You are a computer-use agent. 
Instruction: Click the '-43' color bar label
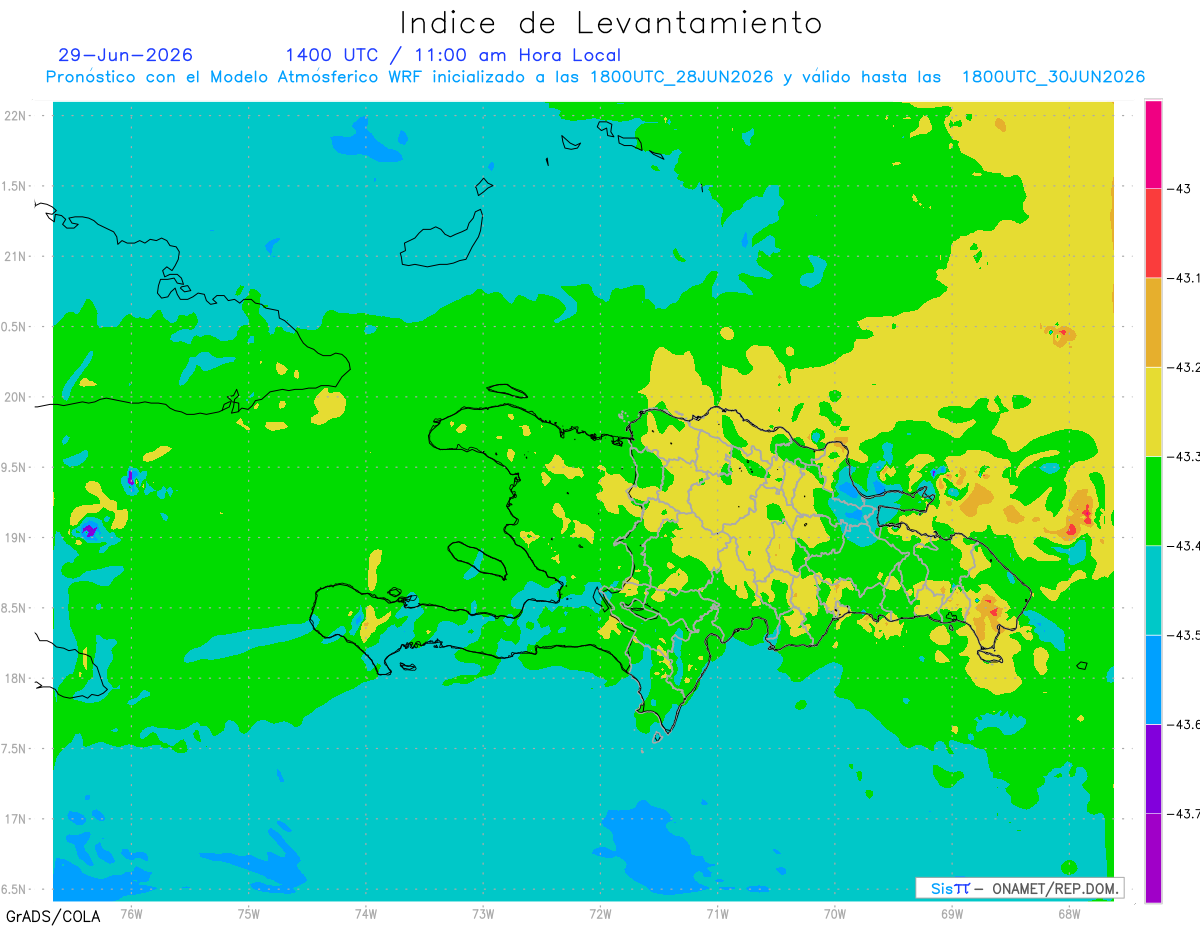1177,189
